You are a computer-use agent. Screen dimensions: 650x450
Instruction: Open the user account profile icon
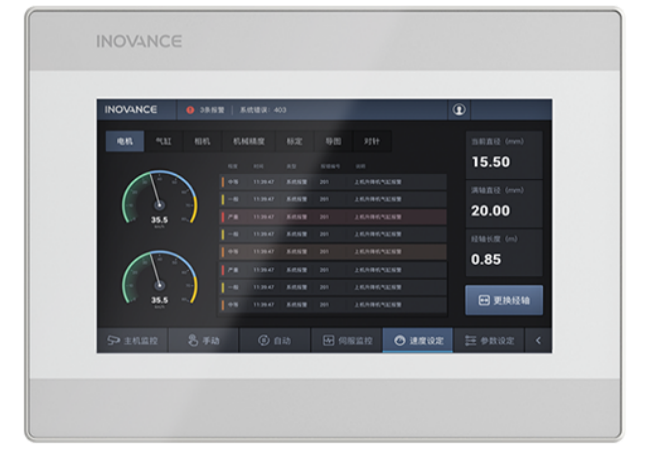click(x=458, y=110)
